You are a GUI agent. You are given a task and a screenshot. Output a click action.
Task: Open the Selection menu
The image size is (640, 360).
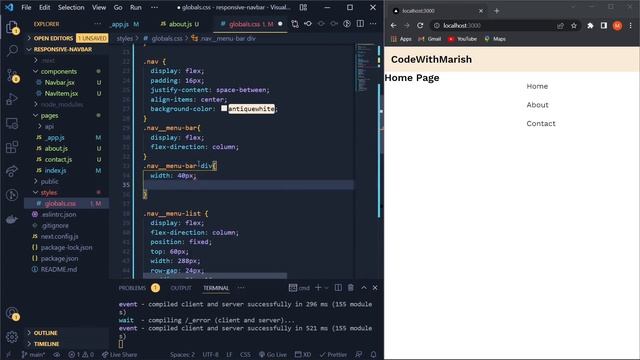(71, 7)
